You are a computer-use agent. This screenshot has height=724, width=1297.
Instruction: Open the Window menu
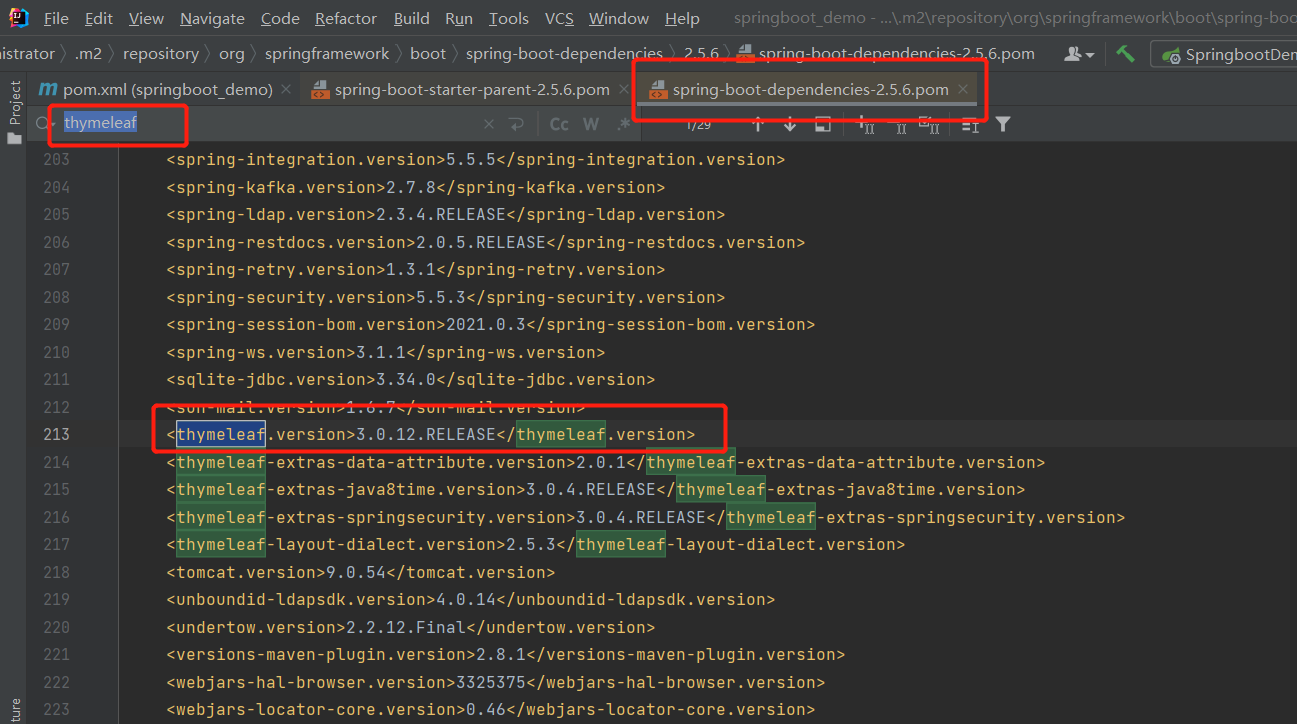tap(619, 18)
